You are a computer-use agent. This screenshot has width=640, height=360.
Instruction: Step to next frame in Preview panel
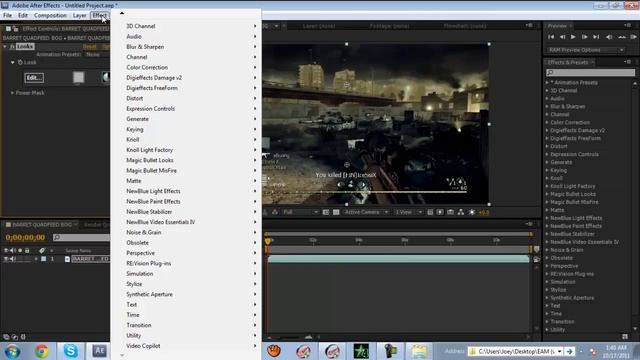pyautogui.click(x=584, y=37)
